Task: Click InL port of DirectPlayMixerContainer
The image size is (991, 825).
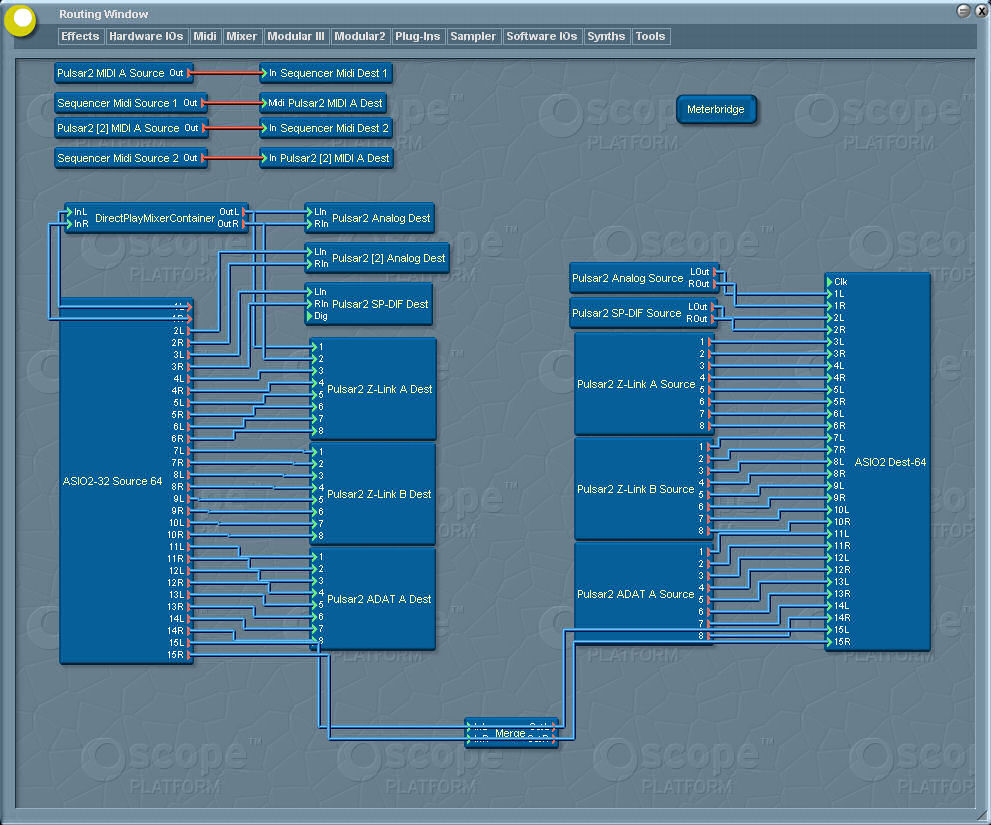Action: click(68, 212)
